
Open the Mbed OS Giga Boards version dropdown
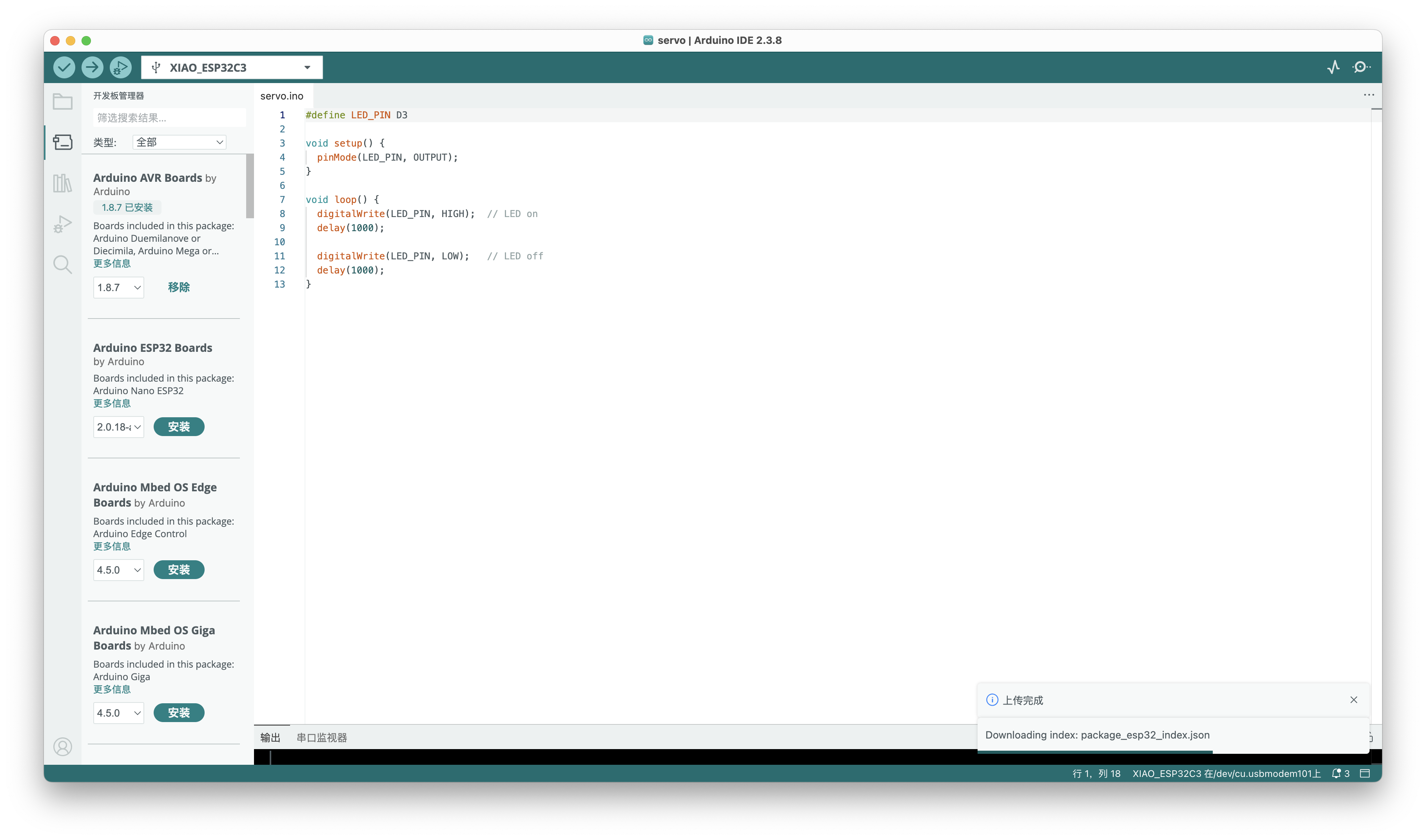118,713
